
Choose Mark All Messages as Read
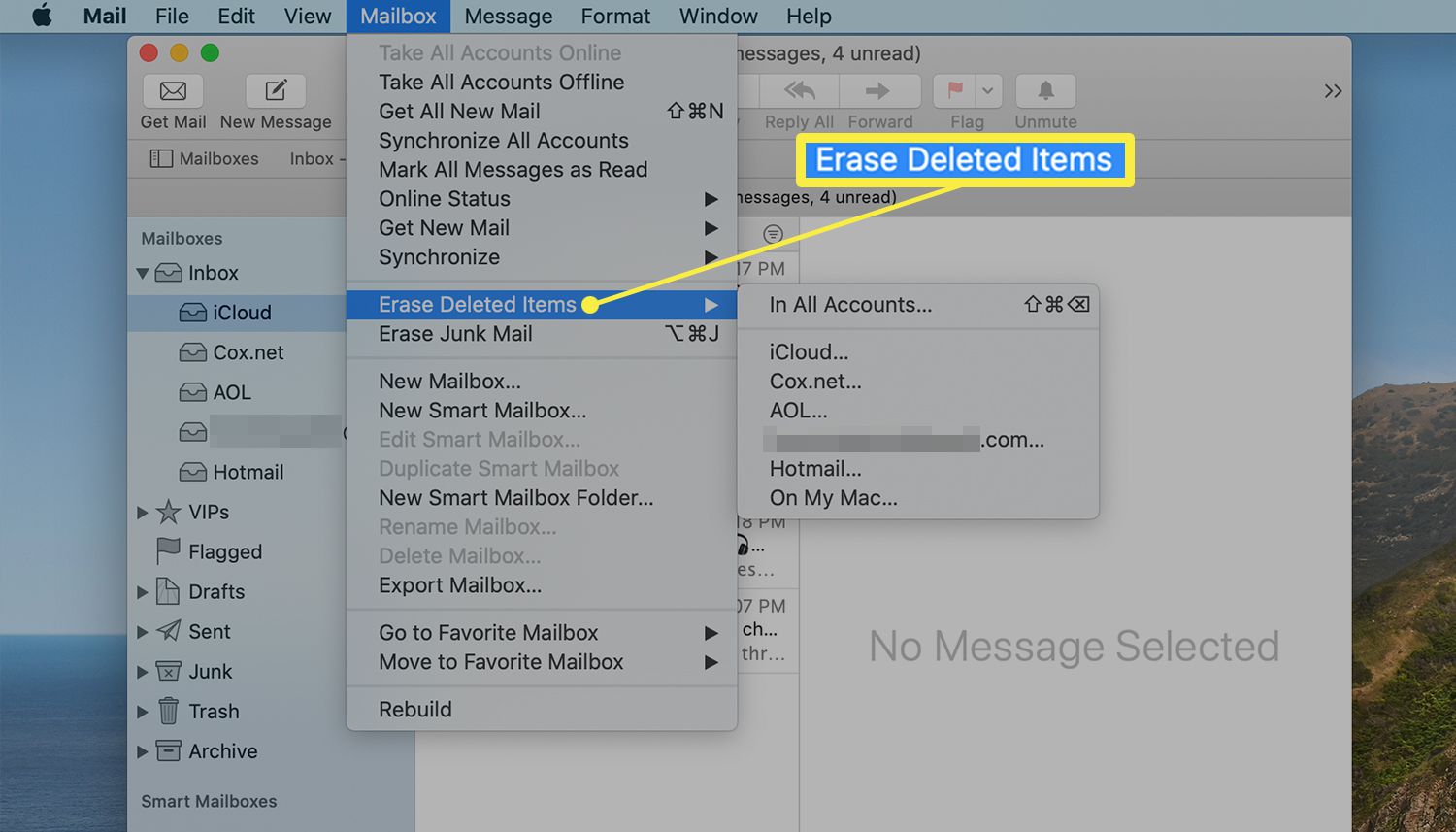[x=542, y=170]
